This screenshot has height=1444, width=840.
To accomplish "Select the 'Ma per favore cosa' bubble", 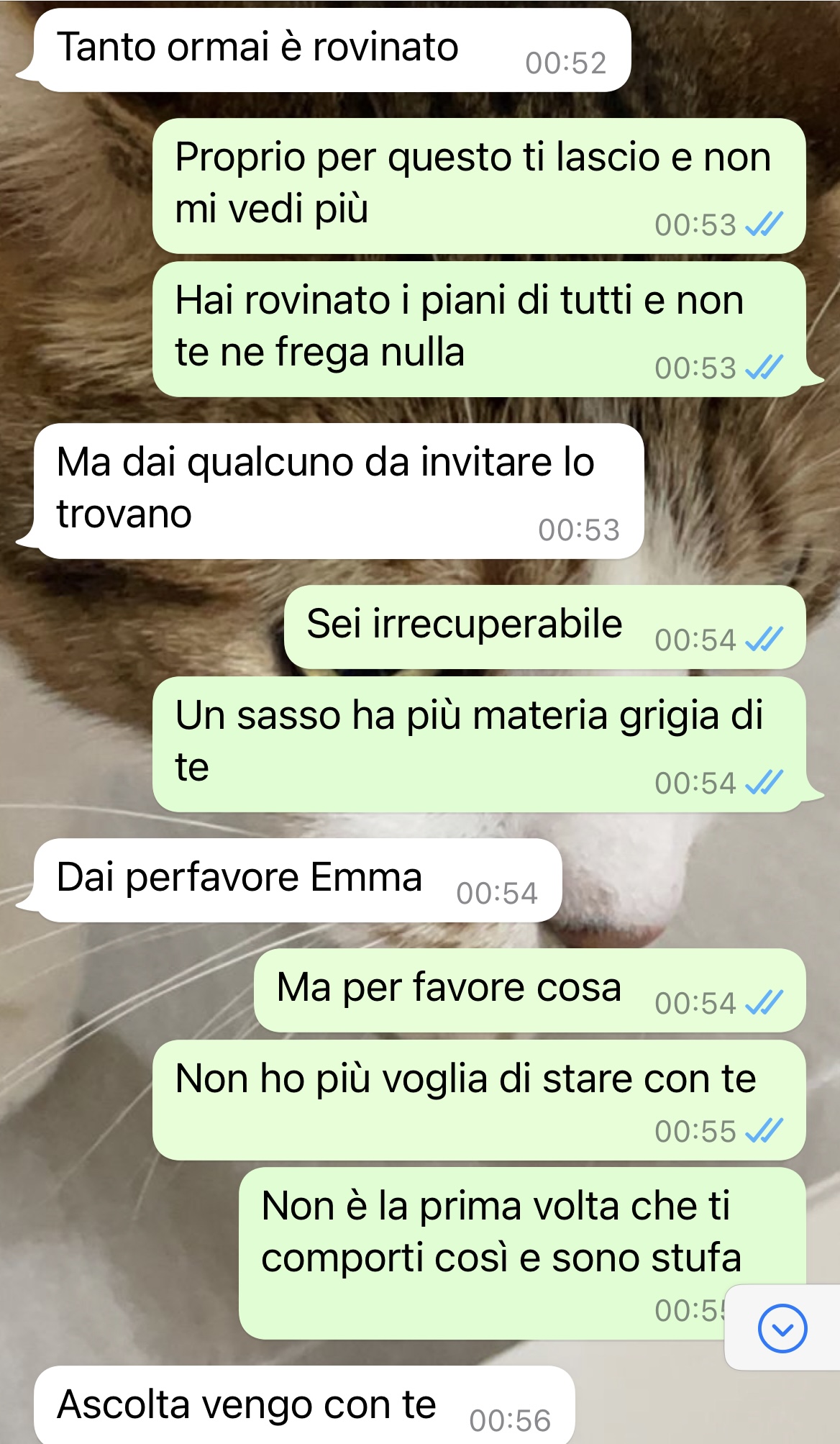I will pyautogui.click(x=530, y=990).
